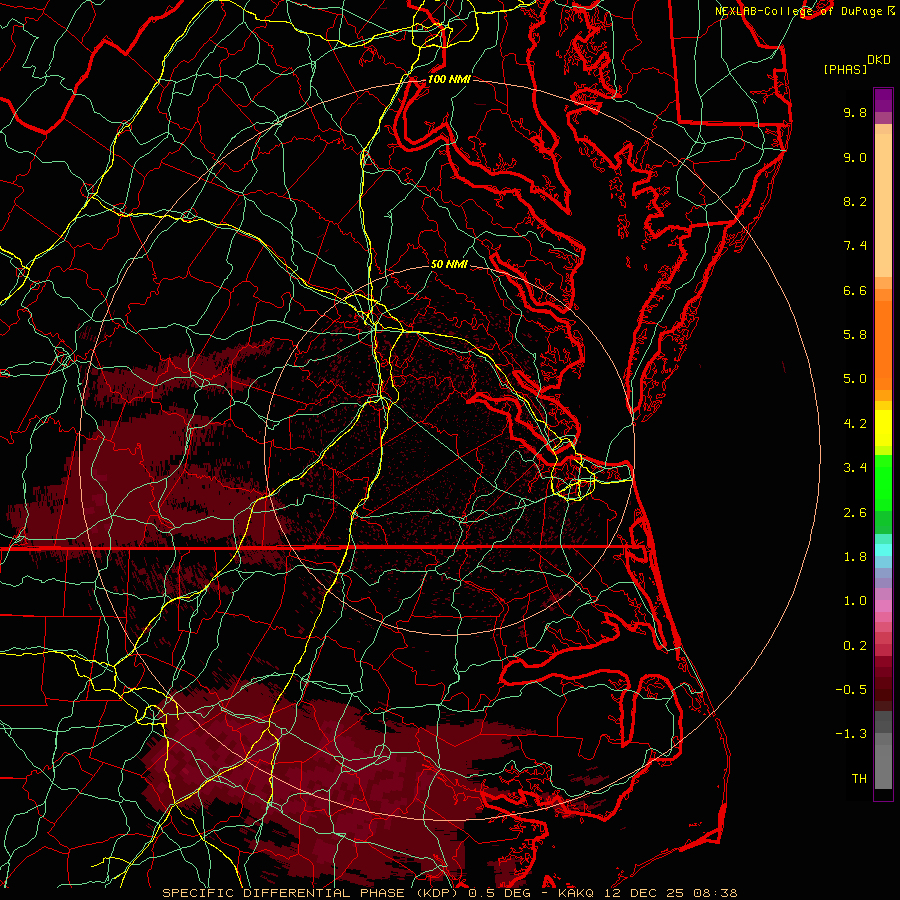Pick the yellow segment of the color bar
This screenshot has height=900, width=900.
(x=883, y=428)
